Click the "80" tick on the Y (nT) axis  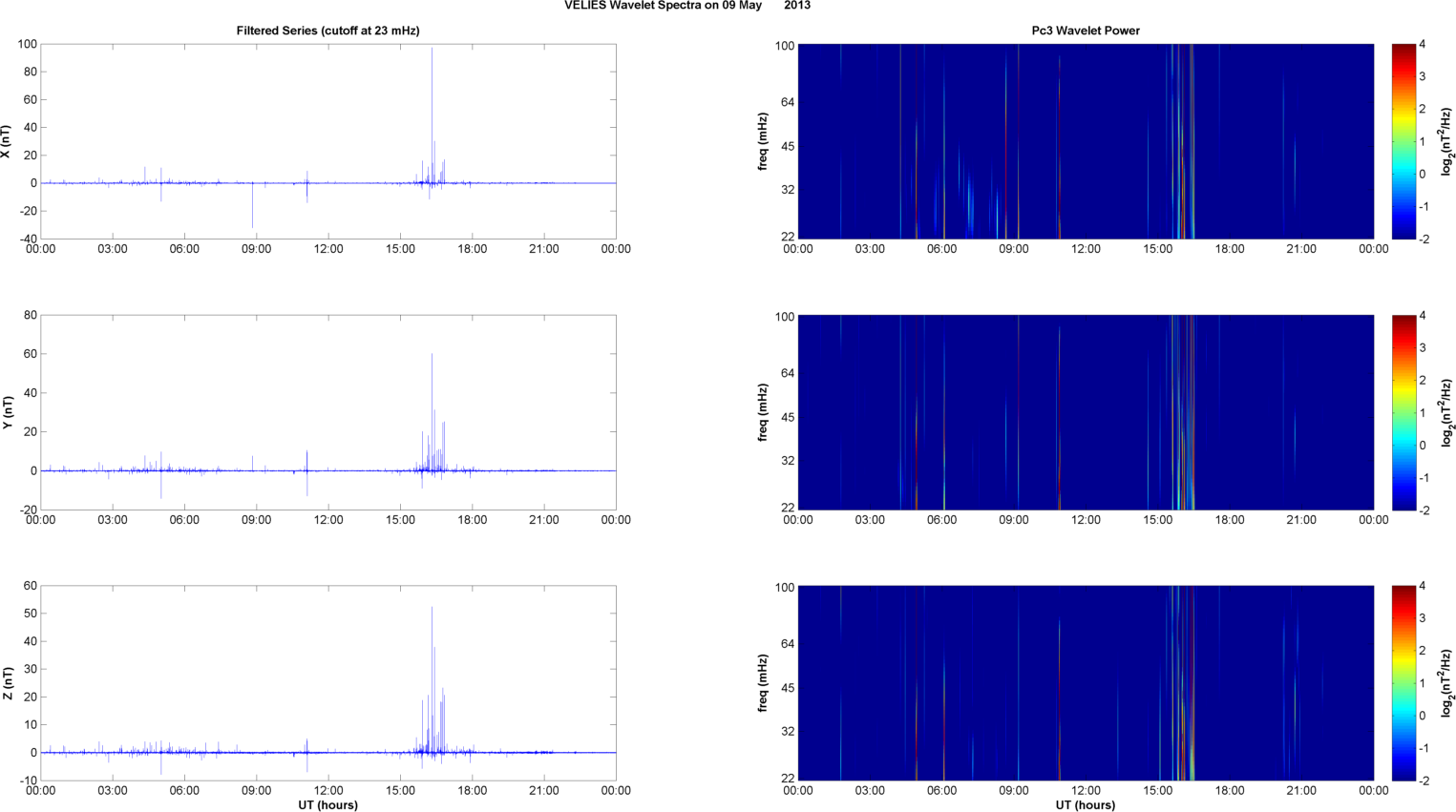31,315
